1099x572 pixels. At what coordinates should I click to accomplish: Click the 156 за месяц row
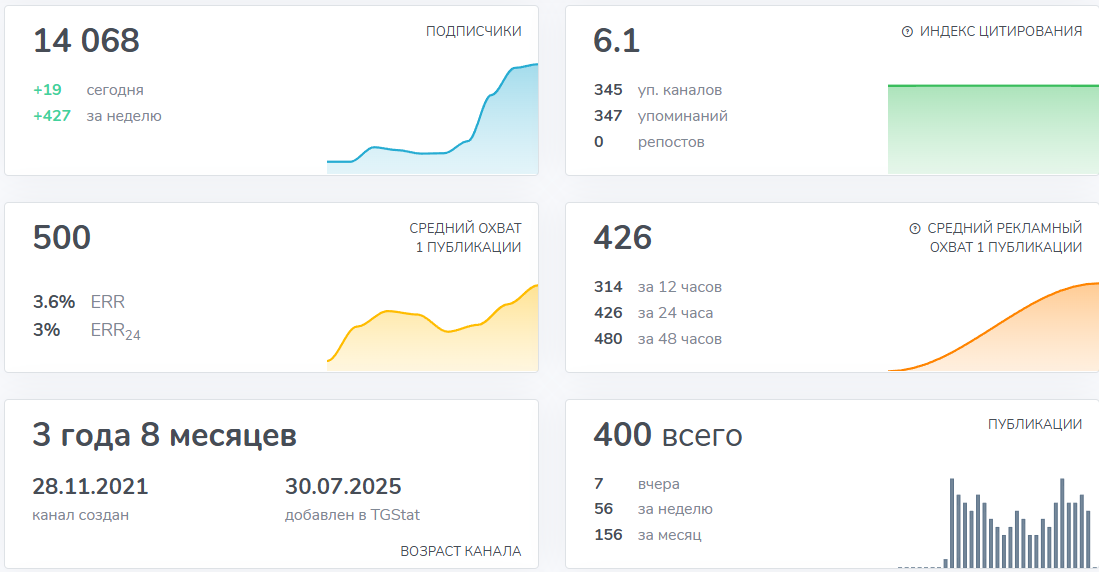click(648, 535)
